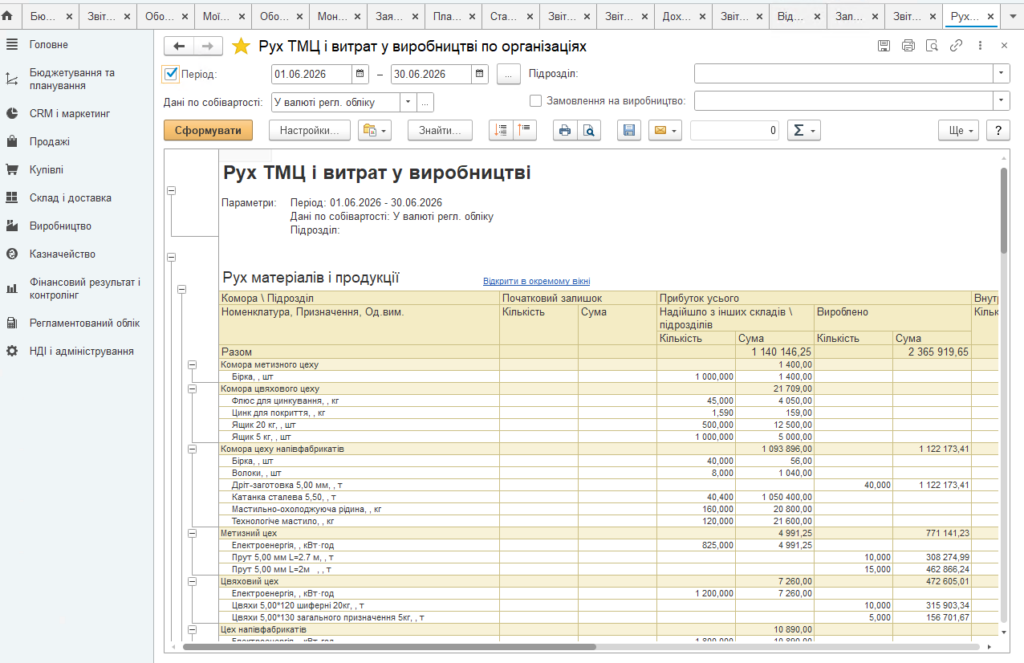Viewport: 1024px width, 663px height.
Task: Select Катанка сталева 5,50 row
Action: [x=609, y=497]
